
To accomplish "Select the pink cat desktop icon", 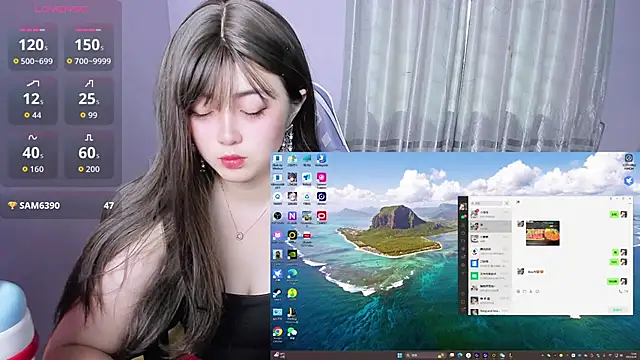I will point(278,236).
